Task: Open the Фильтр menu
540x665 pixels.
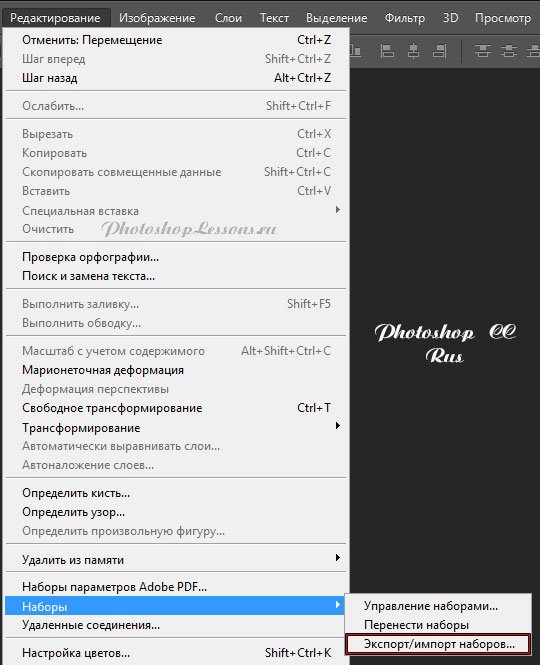Action: pyautogui.click(x=405, y=18)
